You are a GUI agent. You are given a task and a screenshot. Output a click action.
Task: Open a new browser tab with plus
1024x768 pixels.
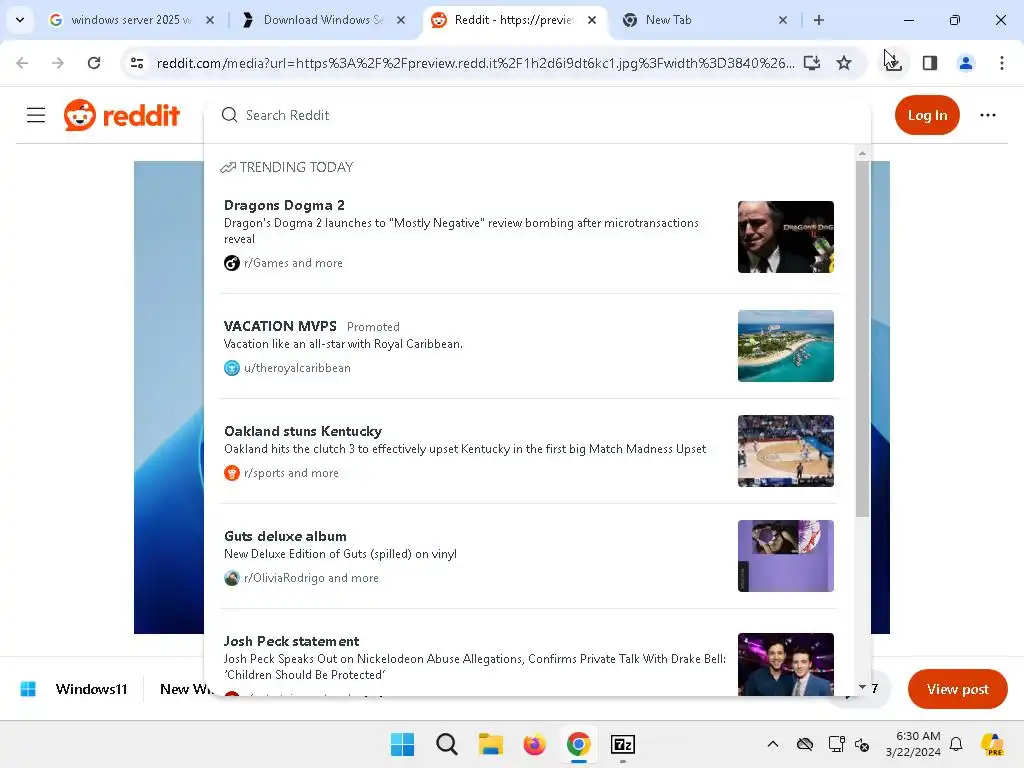point(819,20)
